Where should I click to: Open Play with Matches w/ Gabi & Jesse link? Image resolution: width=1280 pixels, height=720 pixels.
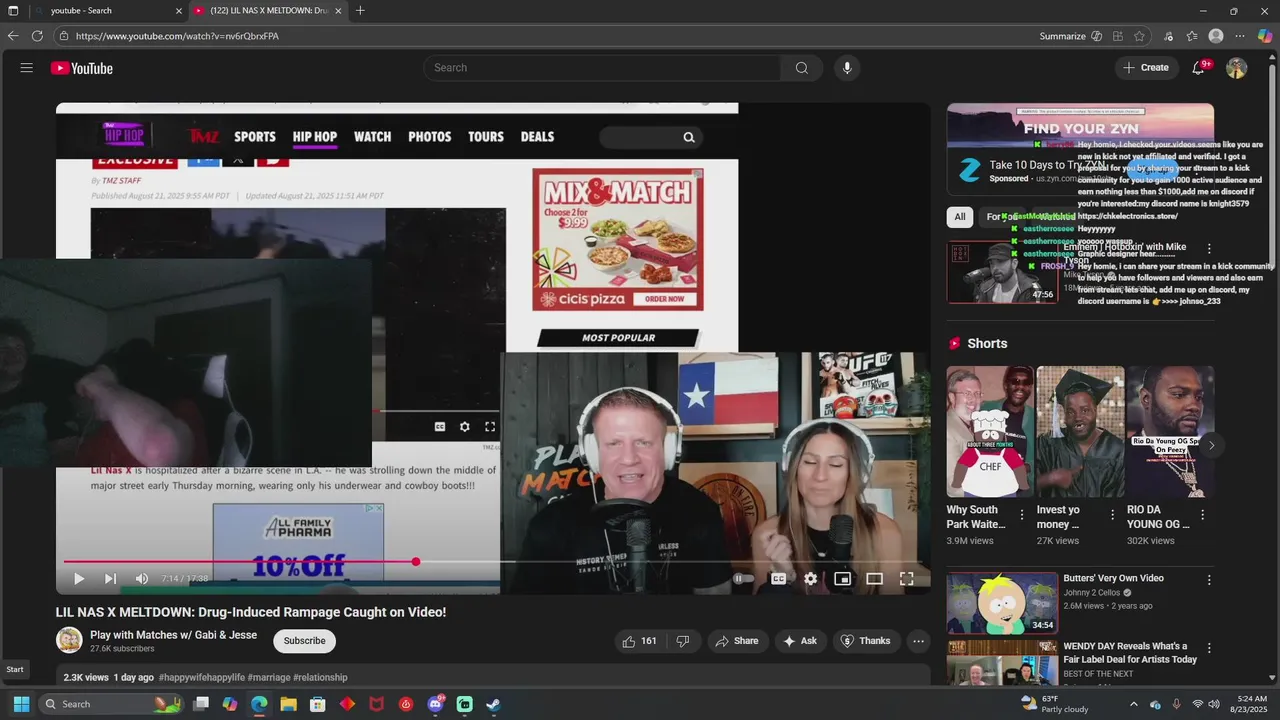click(173, 635)
